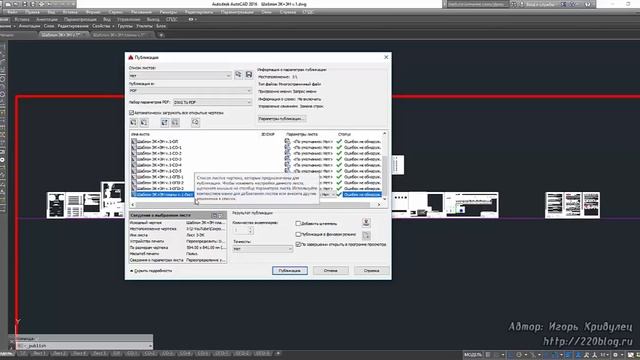Click first icon in sheet details header
The image size is (640, 360).
pyautogui.click(x=214, y=215)
